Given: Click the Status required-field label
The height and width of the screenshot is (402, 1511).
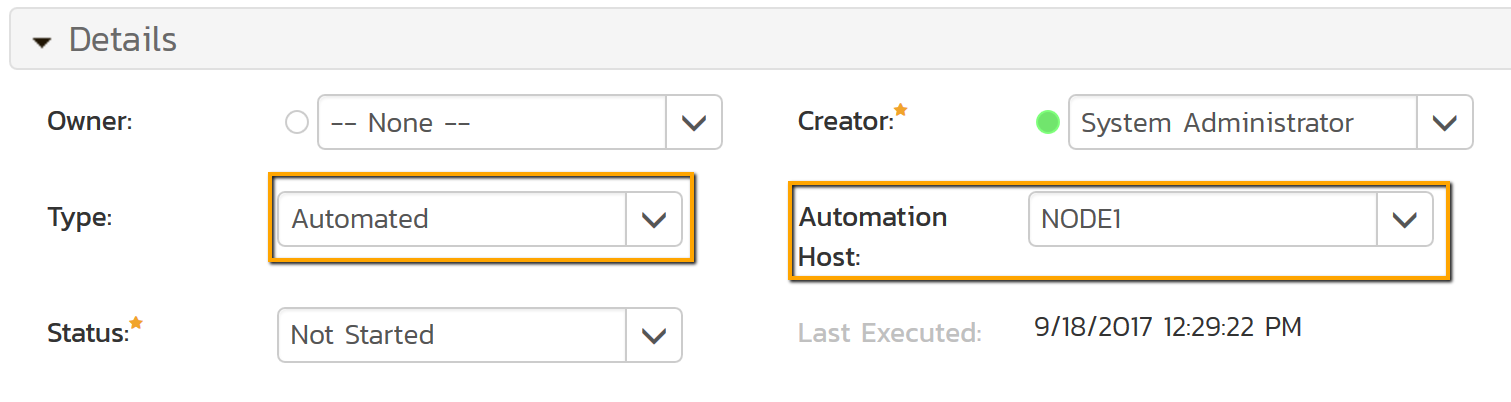Looking at the screenshot, I should [88, 333].
